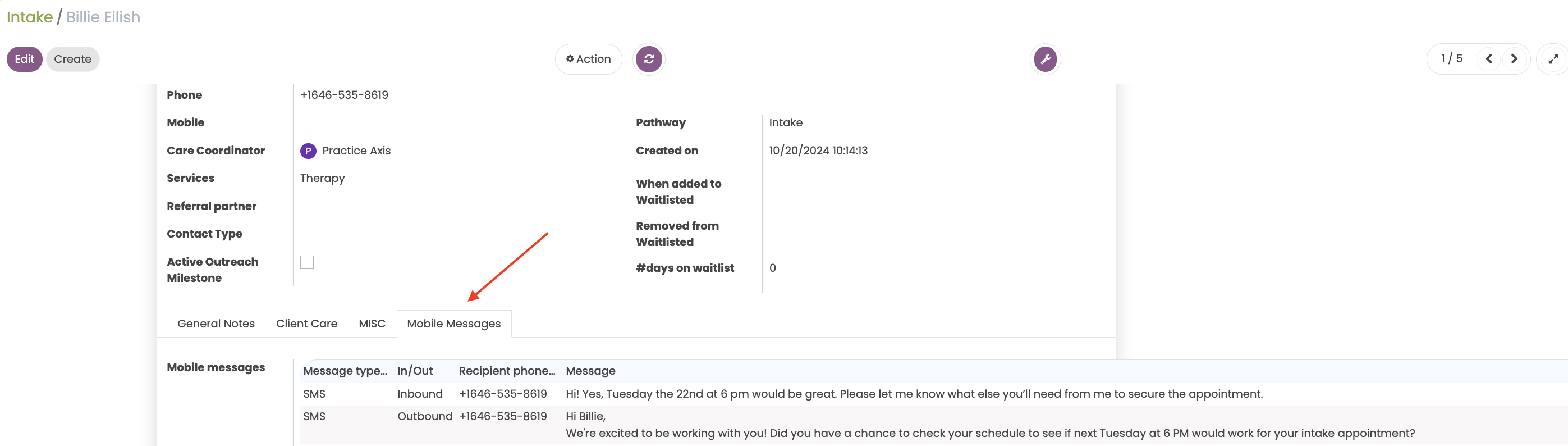Click the purple refresh icon button

click(x=648, y=59)
